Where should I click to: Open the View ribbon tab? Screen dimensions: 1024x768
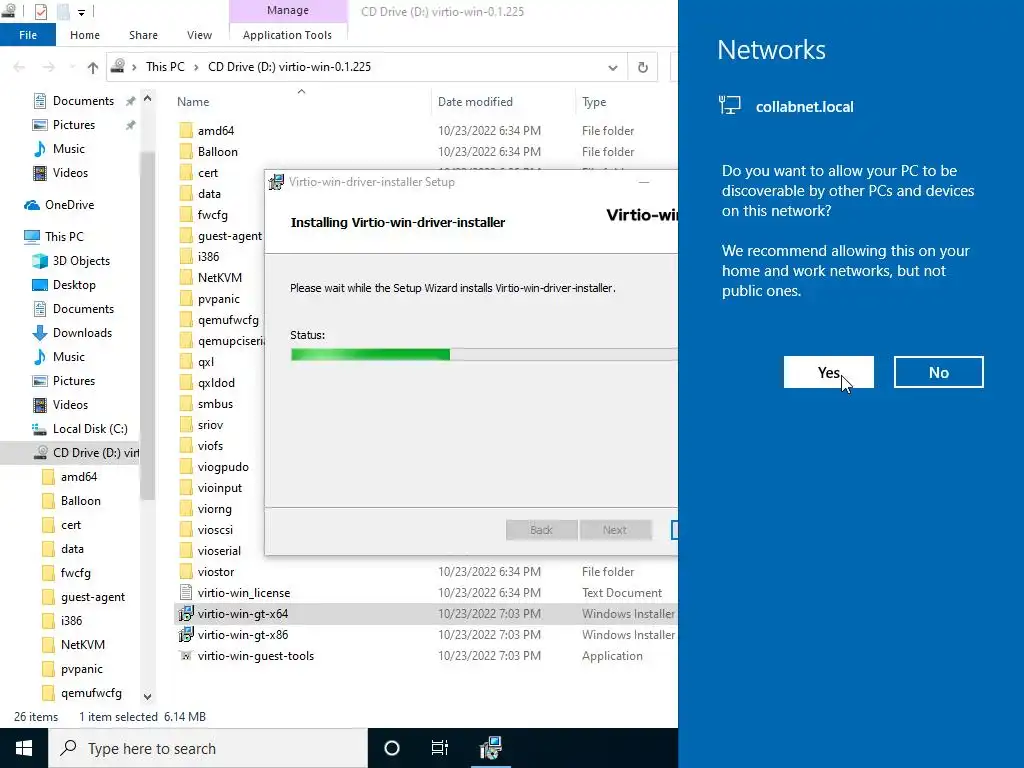pos(199,35)
